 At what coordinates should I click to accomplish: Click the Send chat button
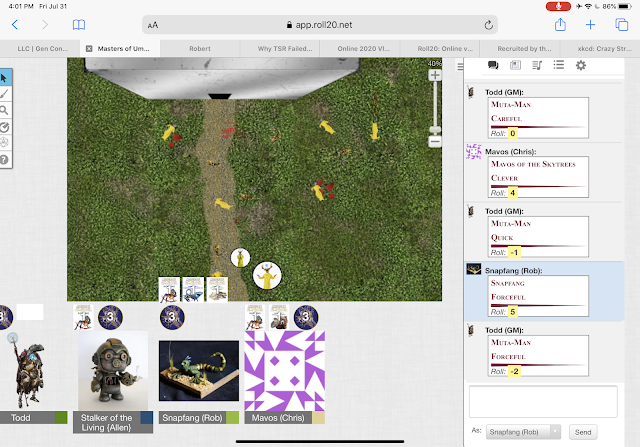tap(583, 432)
